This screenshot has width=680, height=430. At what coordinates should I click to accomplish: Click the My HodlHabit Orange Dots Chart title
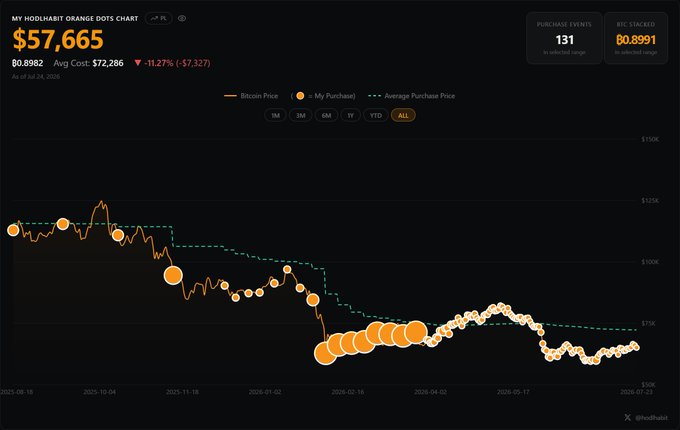click(x=75, y=19)
